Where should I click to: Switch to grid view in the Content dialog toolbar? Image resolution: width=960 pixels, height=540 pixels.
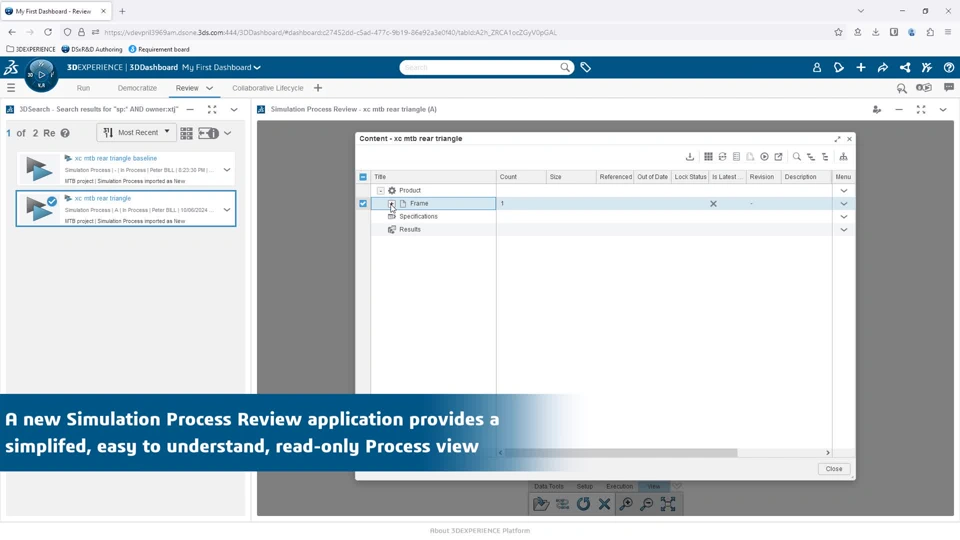coord(708,157)
